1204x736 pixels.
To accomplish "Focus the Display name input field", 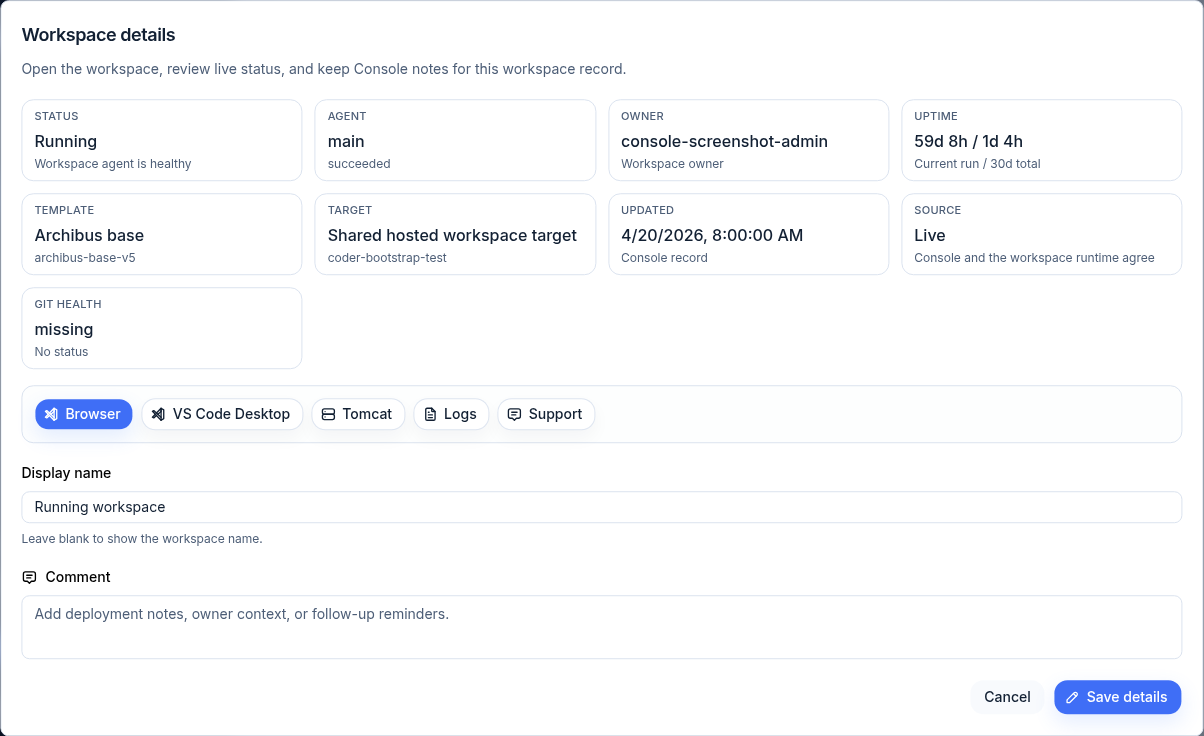I will pyautogui.click(x=602, y=507).
